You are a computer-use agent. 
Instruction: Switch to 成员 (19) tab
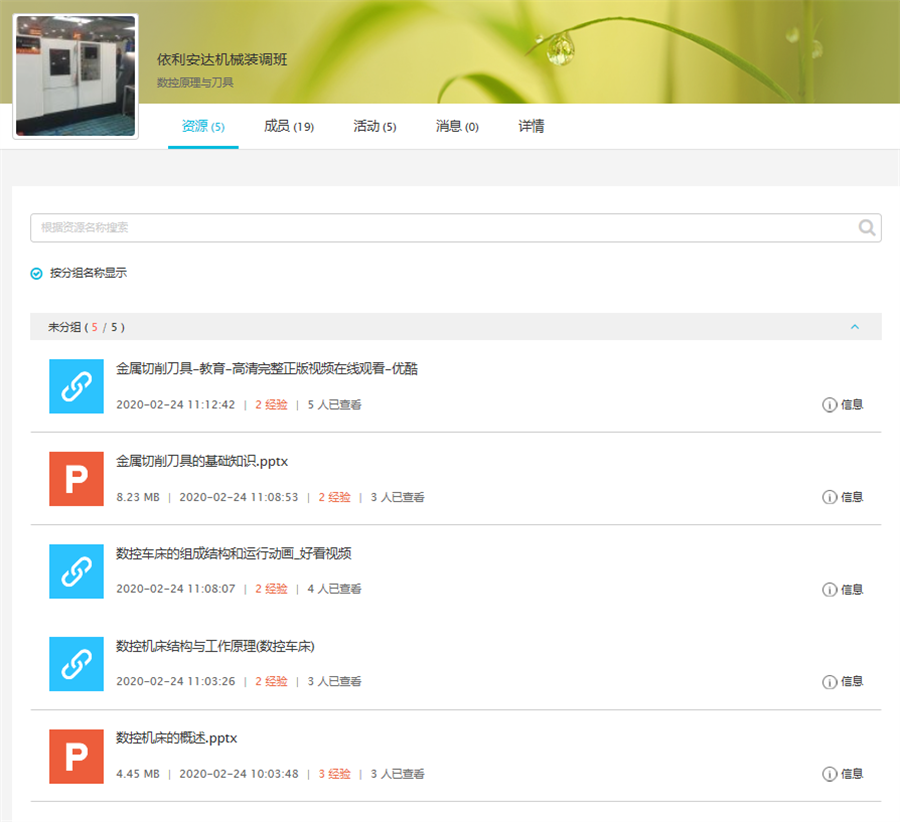(289, 127)
